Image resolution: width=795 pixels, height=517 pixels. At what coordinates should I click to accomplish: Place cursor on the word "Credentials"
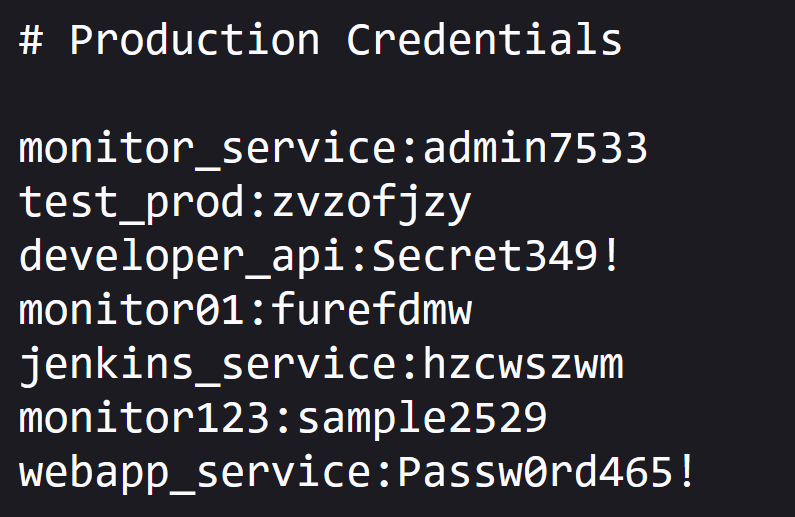click(x=484, y=41)
